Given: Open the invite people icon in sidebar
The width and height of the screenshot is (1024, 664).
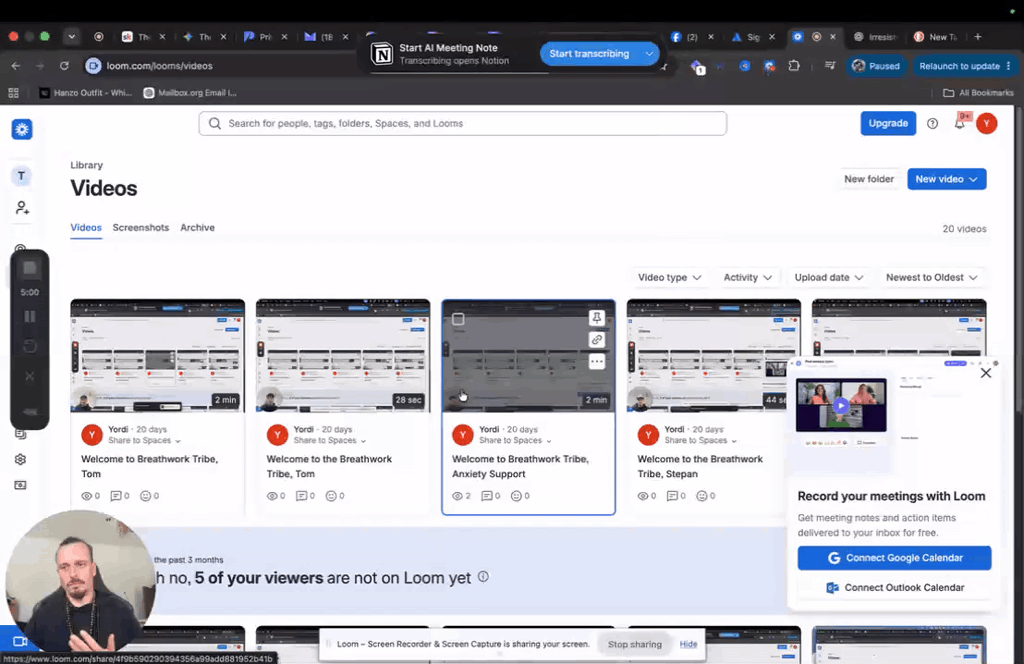Looking at the screenshot, I should [x=22, y=208].
